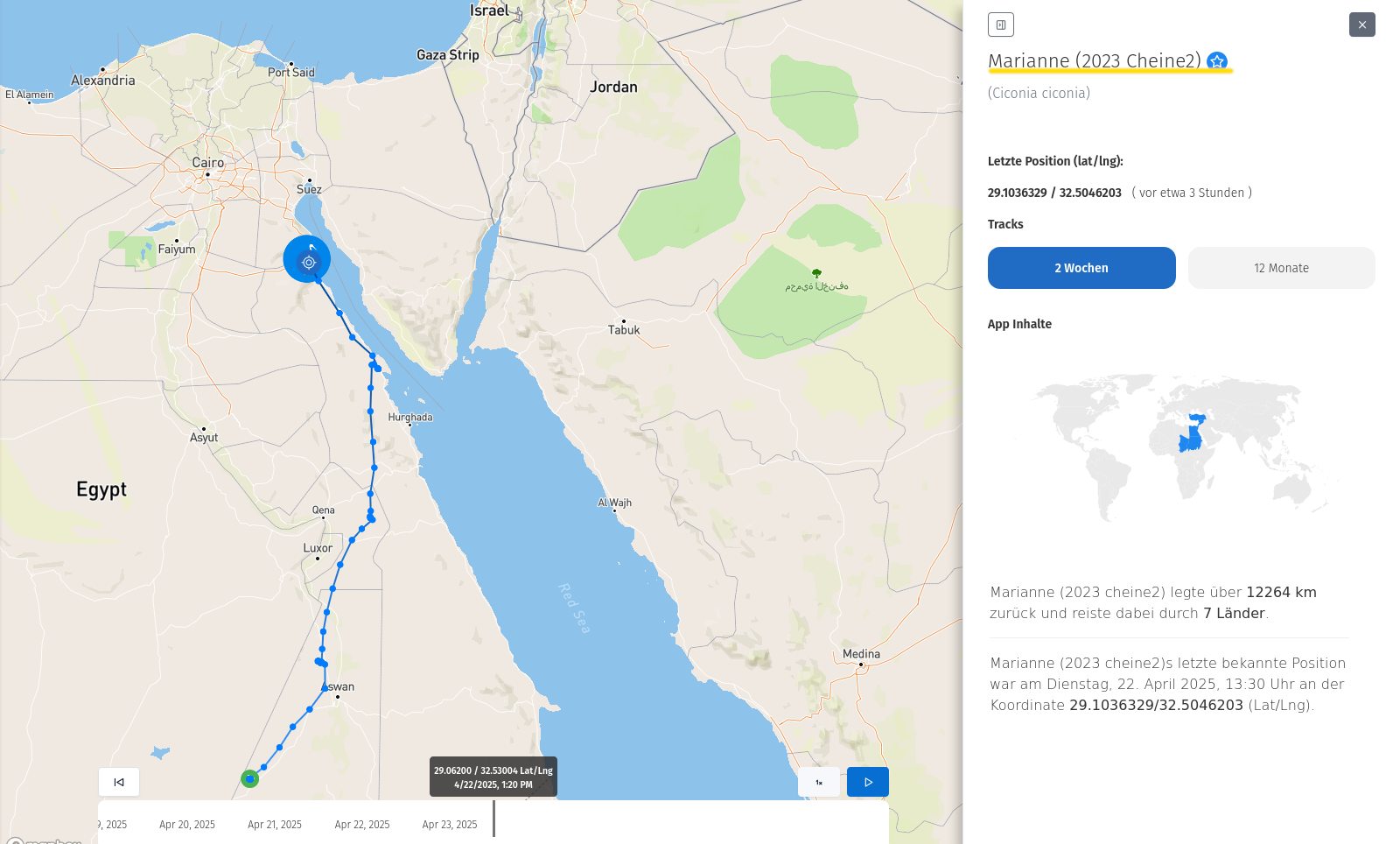
Task: Click the last position coordinates text
Action: click(x=1054, y=193)
